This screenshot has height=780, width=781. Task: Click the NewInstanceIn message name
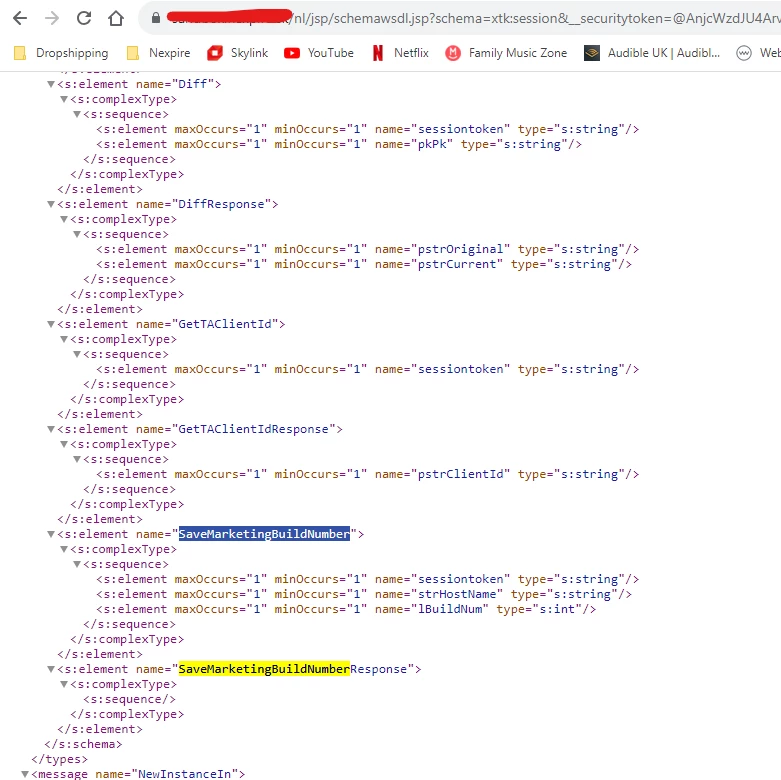(x=184, y=774)
